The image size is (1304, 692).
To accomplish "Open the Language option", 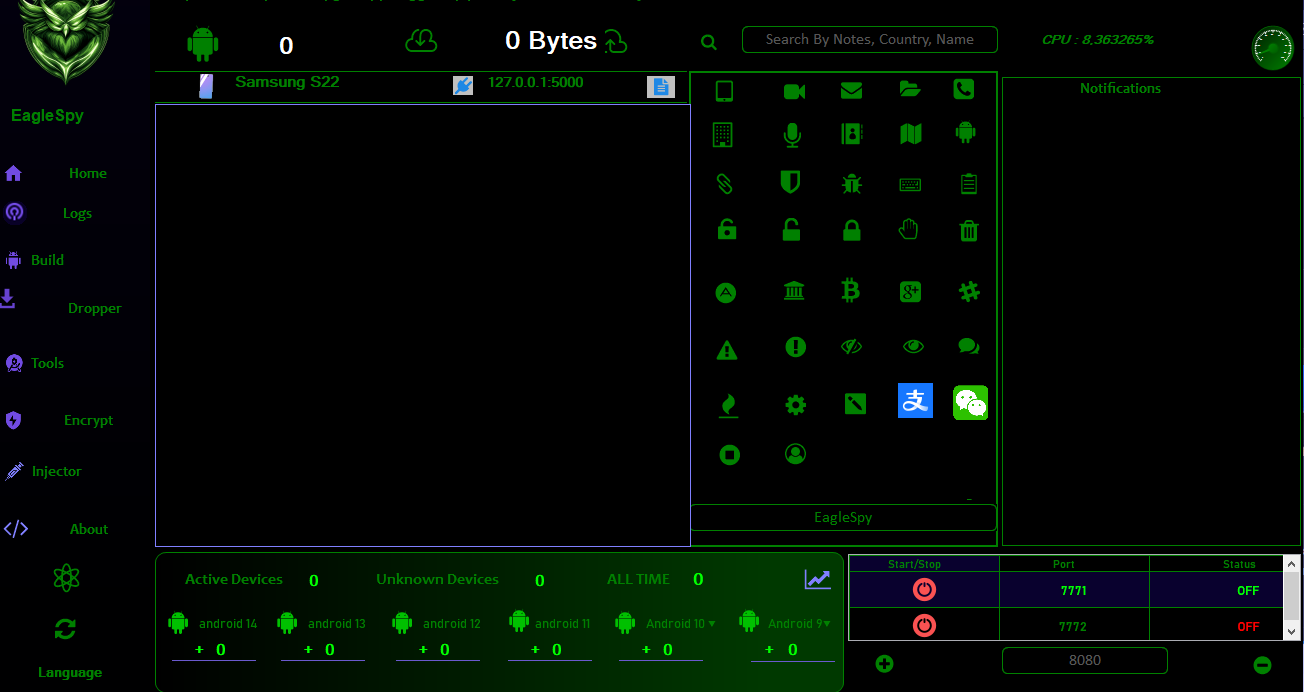I will click(70, 672).
